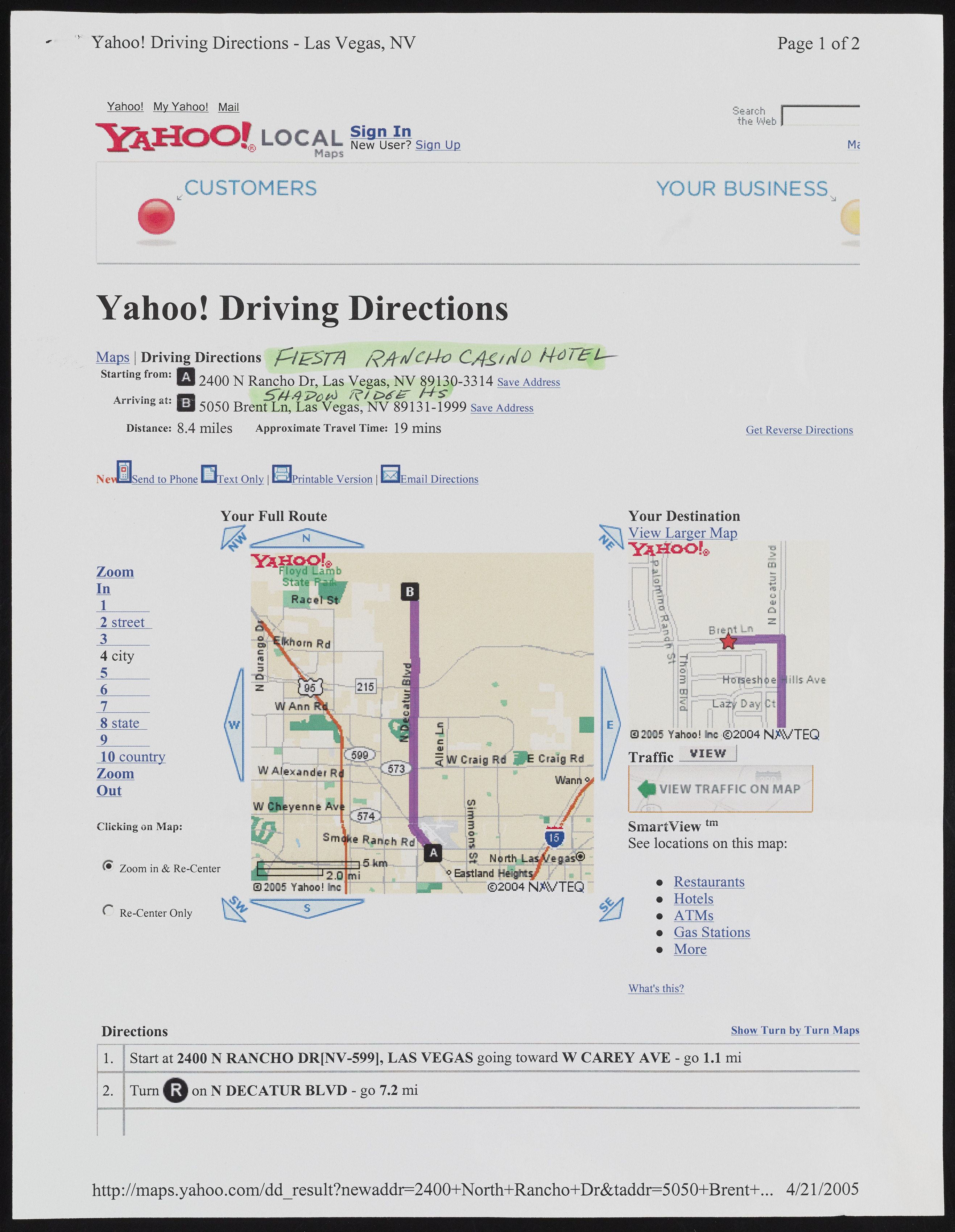Click the Sign Up link
Viewport: 955px width, 1232px height.
tap(438, 145)
